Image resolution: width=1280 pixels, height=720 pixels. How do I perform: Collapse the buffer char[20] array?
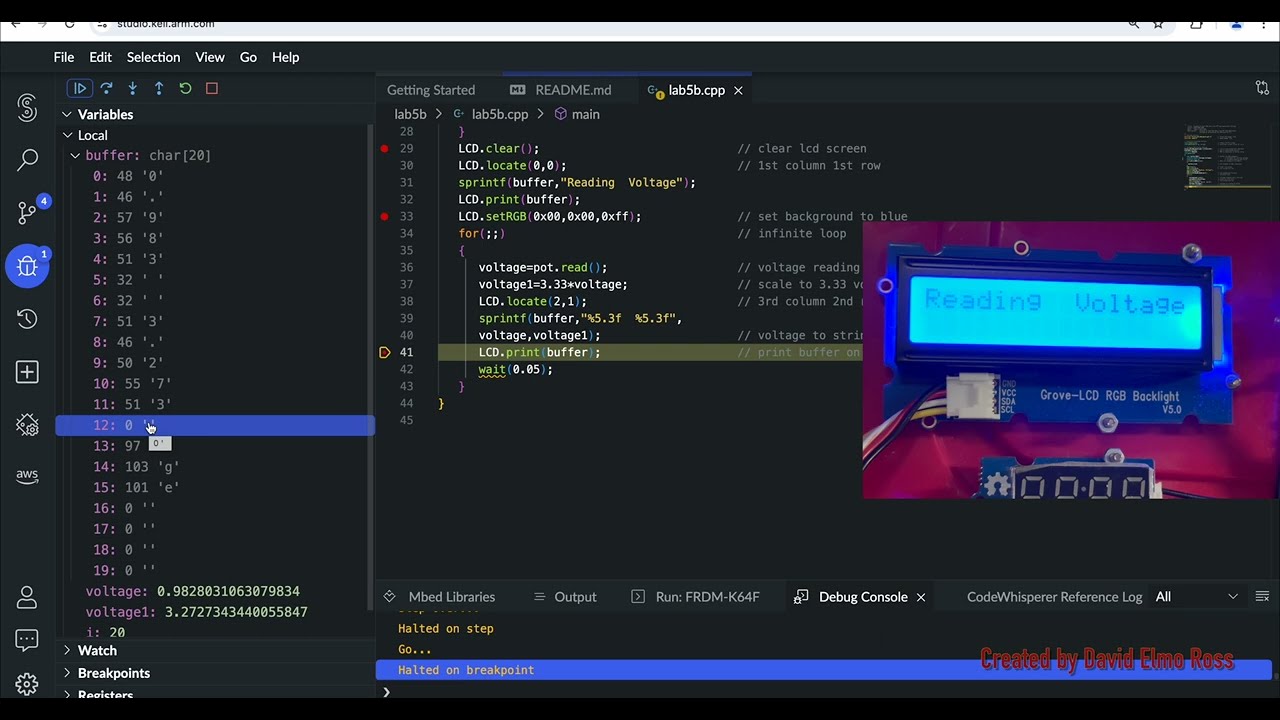click(75, 155)
